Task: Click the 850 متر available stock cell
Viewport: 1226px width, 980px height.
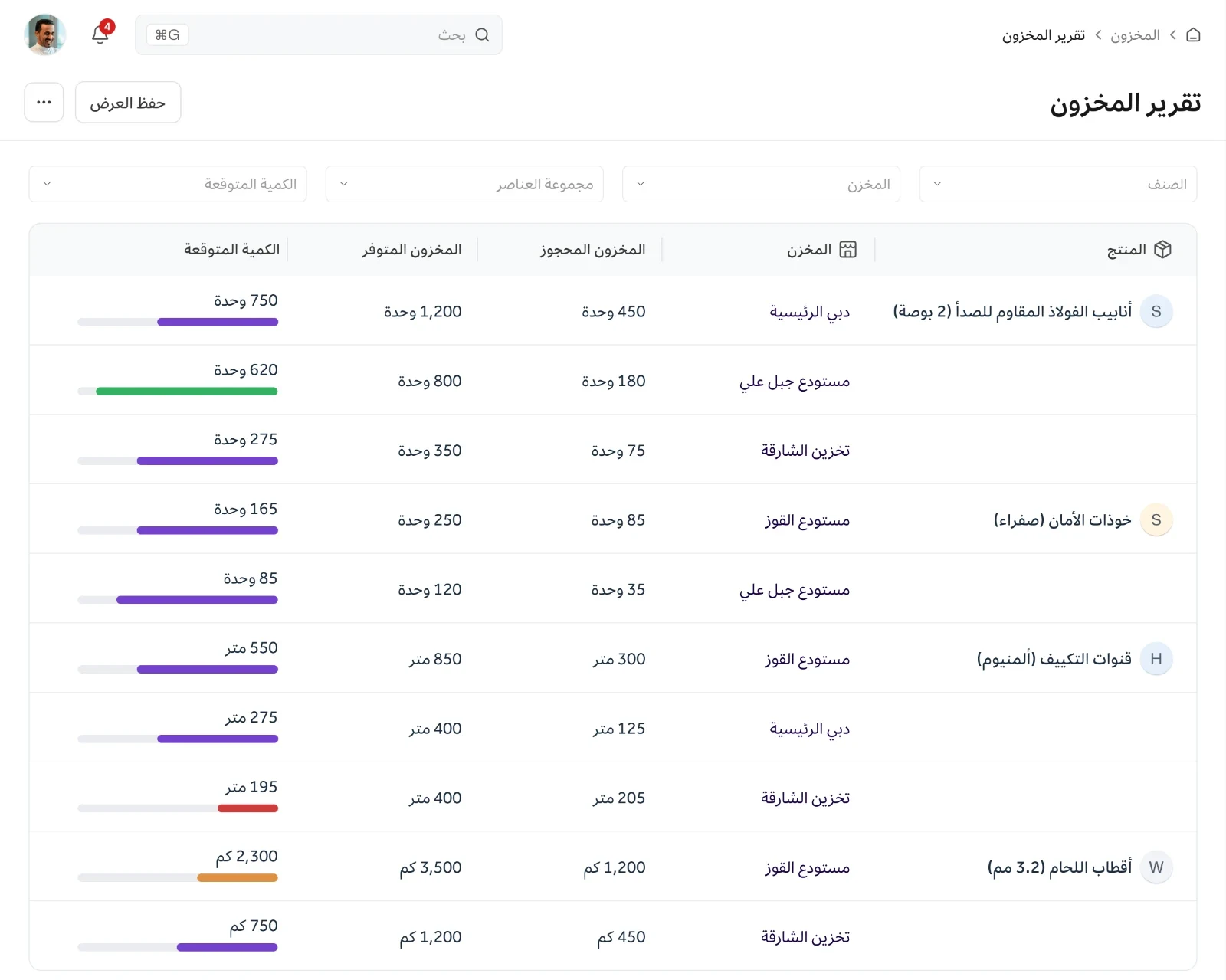Action: click(435, 659)
